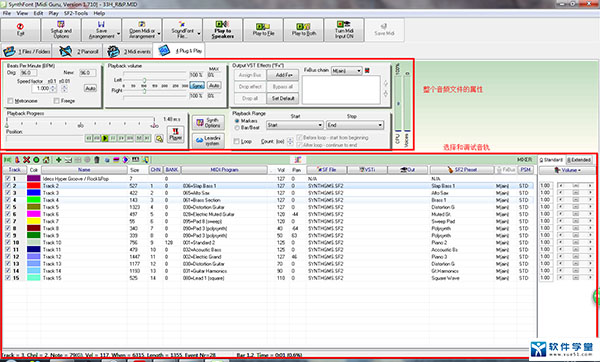Uncheck the Track 5 checkbox
This screenshot has height=362, width=600.
pos(8,207)
